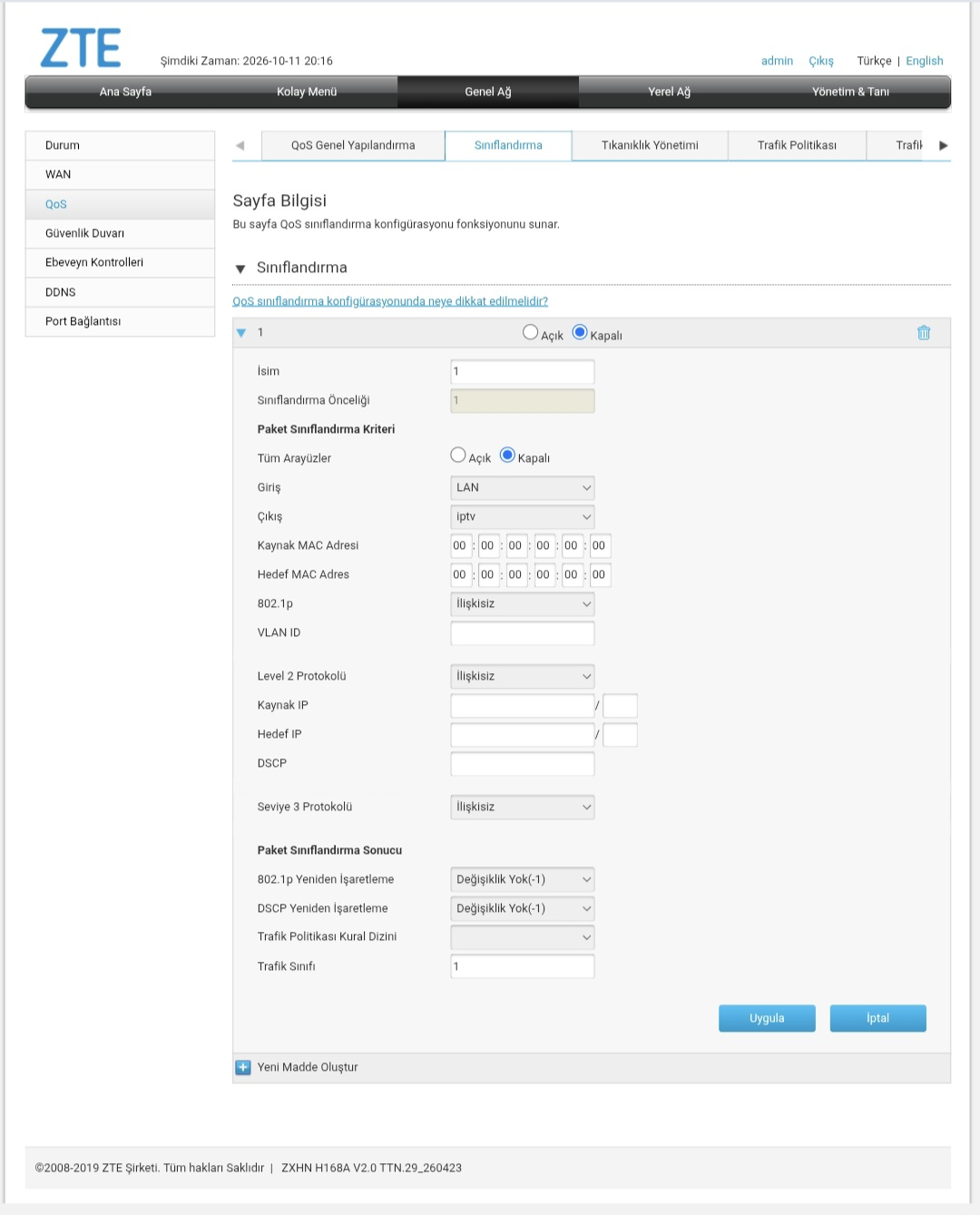Click the İptal button
The height and width of the screenshot is (1215, 980).
point(877,1018)
